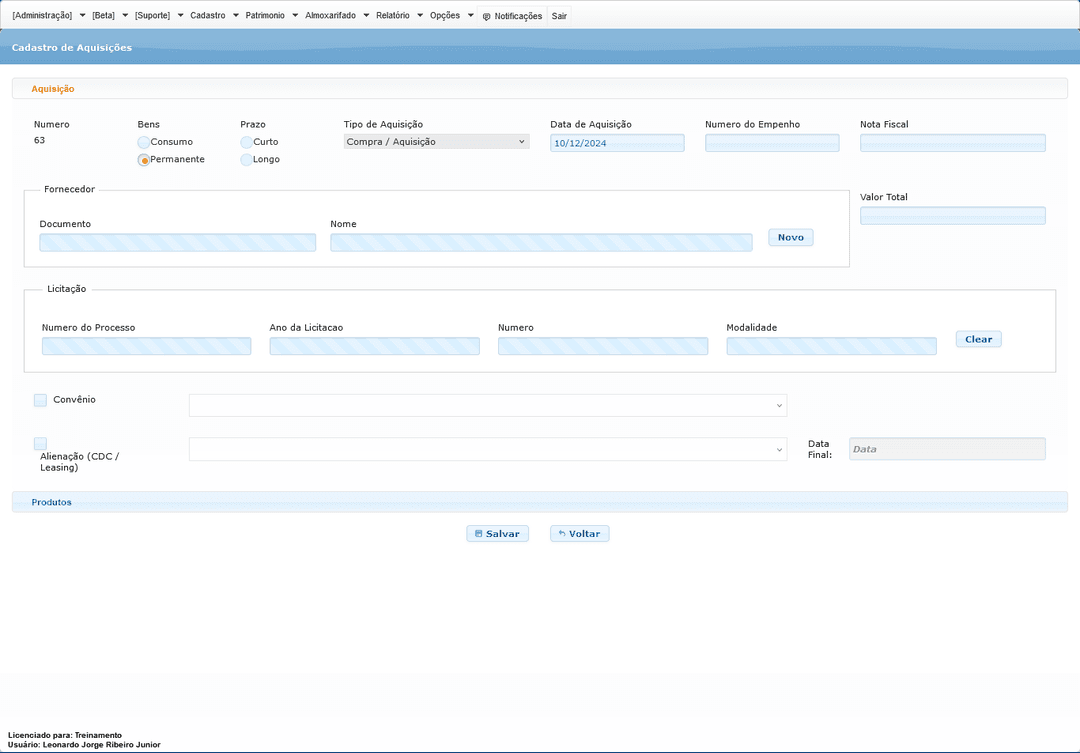Click the Nota Fiscal field
Image resolution: width=1080 pixels, height=753 pixels.
[953, 143]
